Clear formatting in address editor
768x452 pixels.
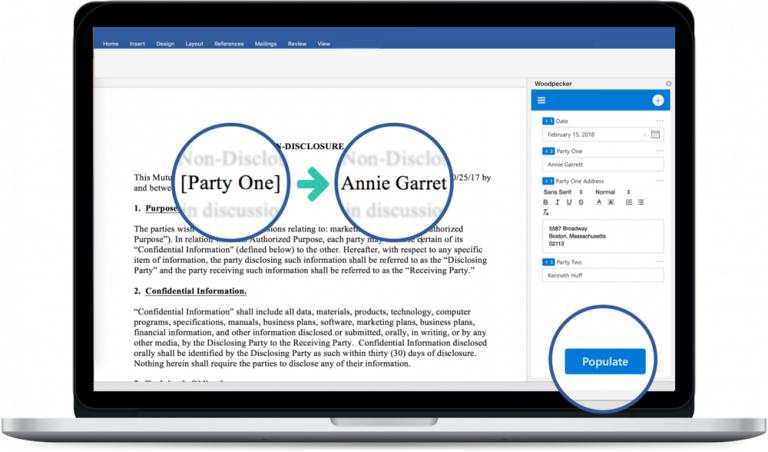(x=546, y=213)
